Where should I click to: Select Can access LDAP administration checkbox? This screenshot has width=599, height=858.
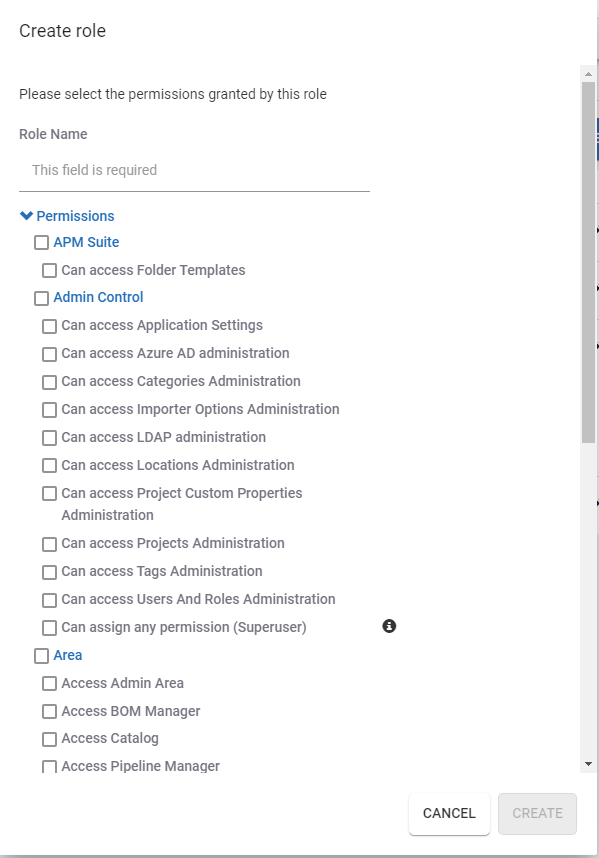coord(49,438)
